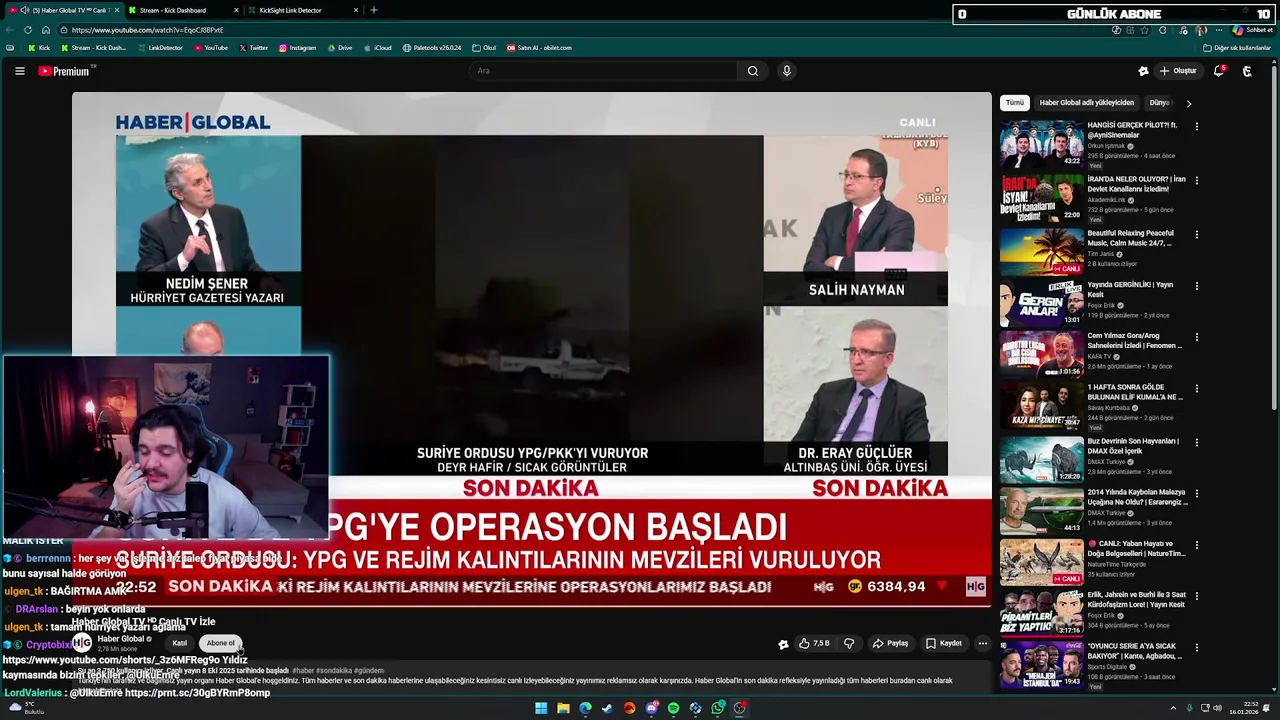Select the Haber Global adlı yükleyiciden chip
The height and width of the screenshot is (720, 1280).
(x=1086, y=103)
